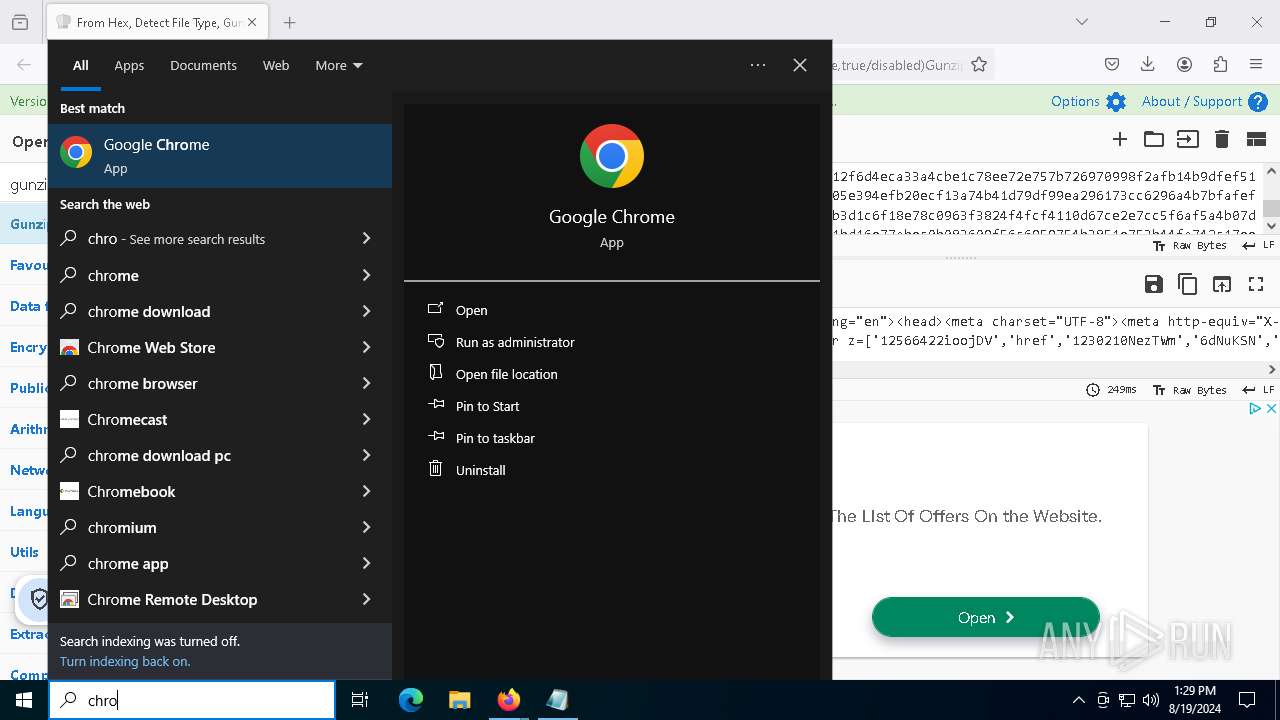
Task: Expand the 'chrome' suggestion arrow
Action: pos(366,274)
